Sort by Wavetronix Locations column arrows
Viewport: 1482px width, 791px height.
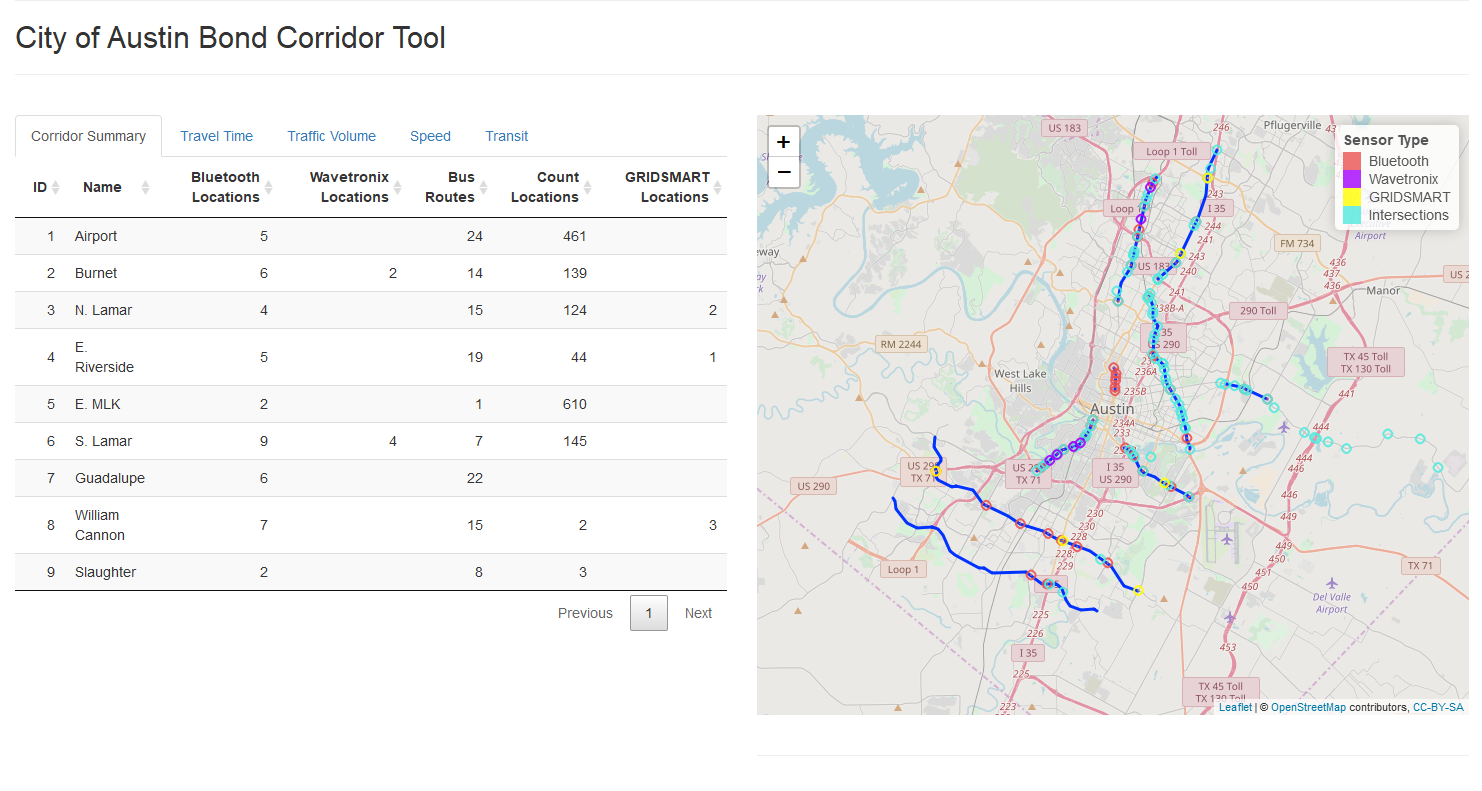coord(397,187)
